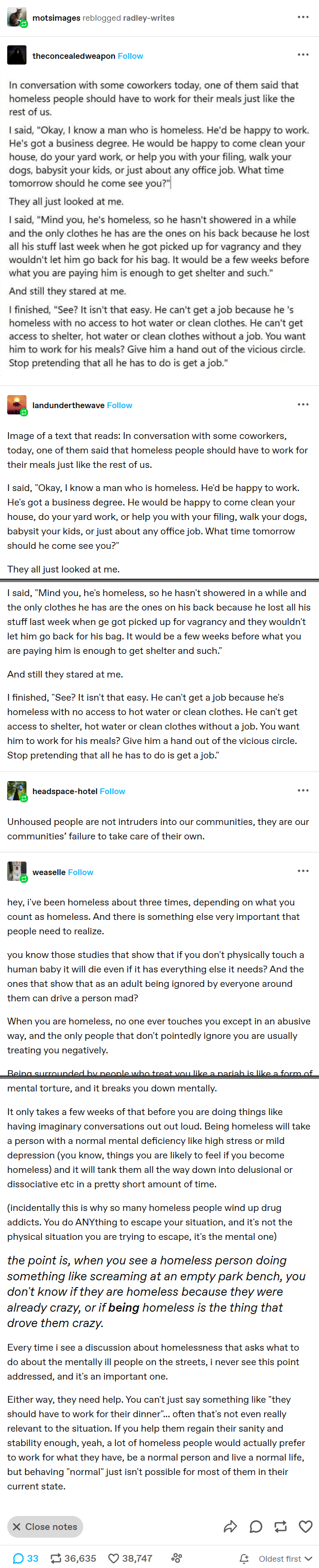Like the post with heart icon

[x=306, y=1527]
